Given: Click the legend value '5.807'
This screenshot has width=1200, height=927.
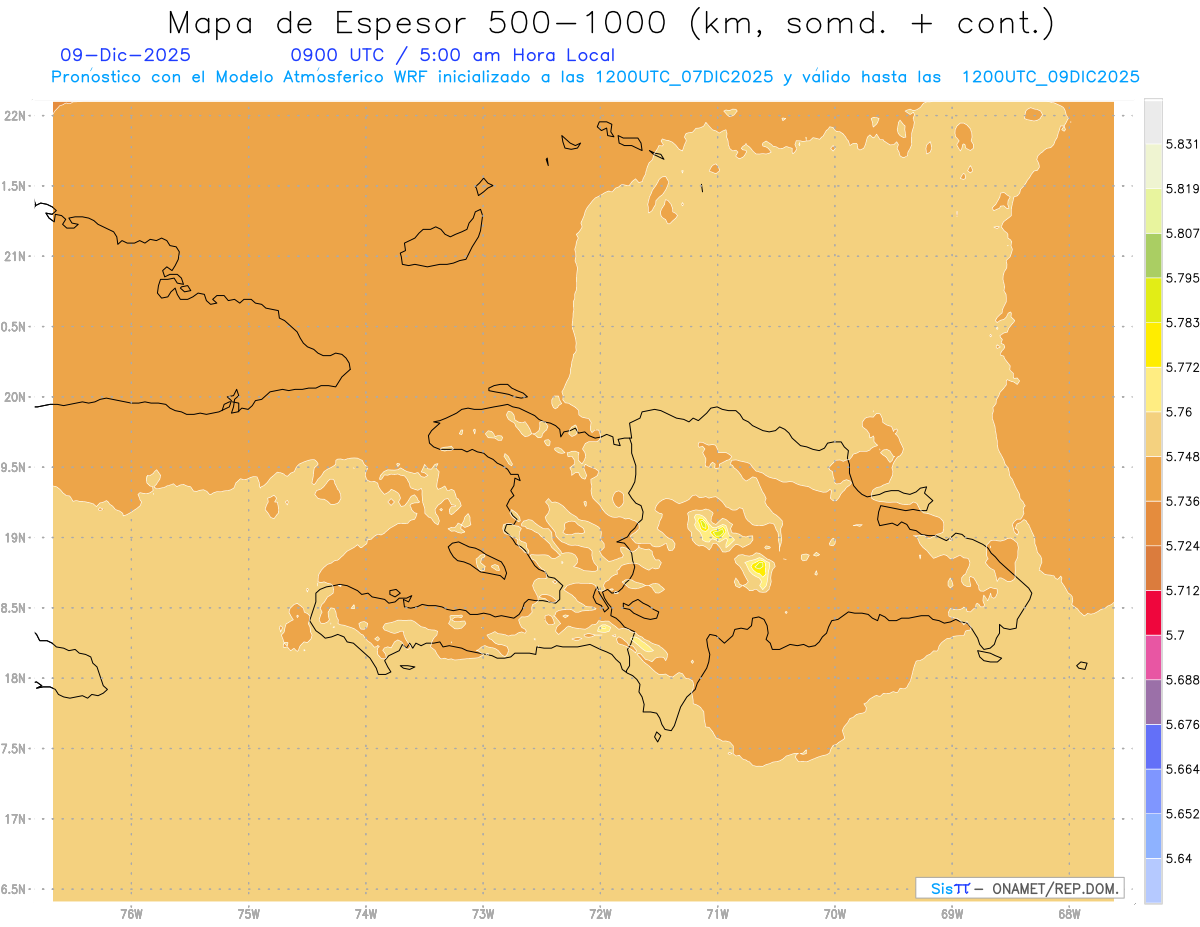Looking at the screenshot, I should click(x=1183, y=233).
